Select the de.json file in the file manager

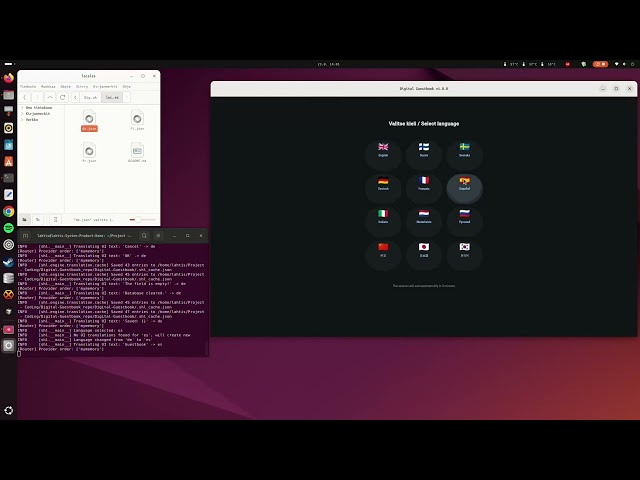(89, 120)
